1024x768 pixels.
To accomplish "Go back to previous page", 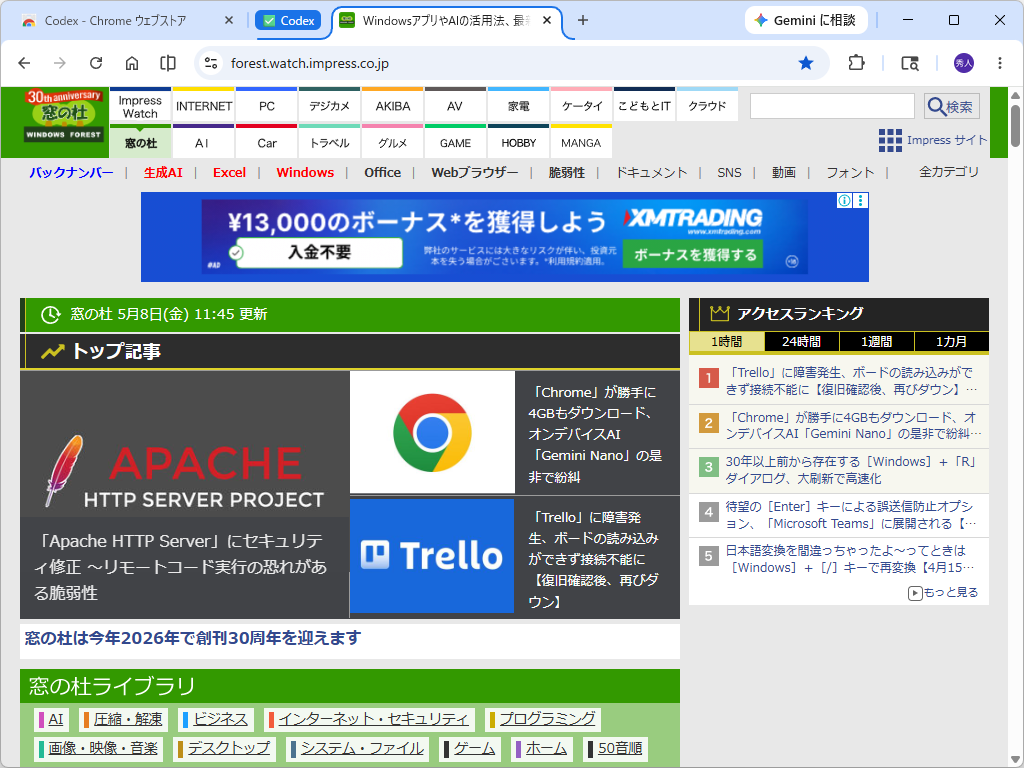I will pyautogui.click(x=24, y=63).
